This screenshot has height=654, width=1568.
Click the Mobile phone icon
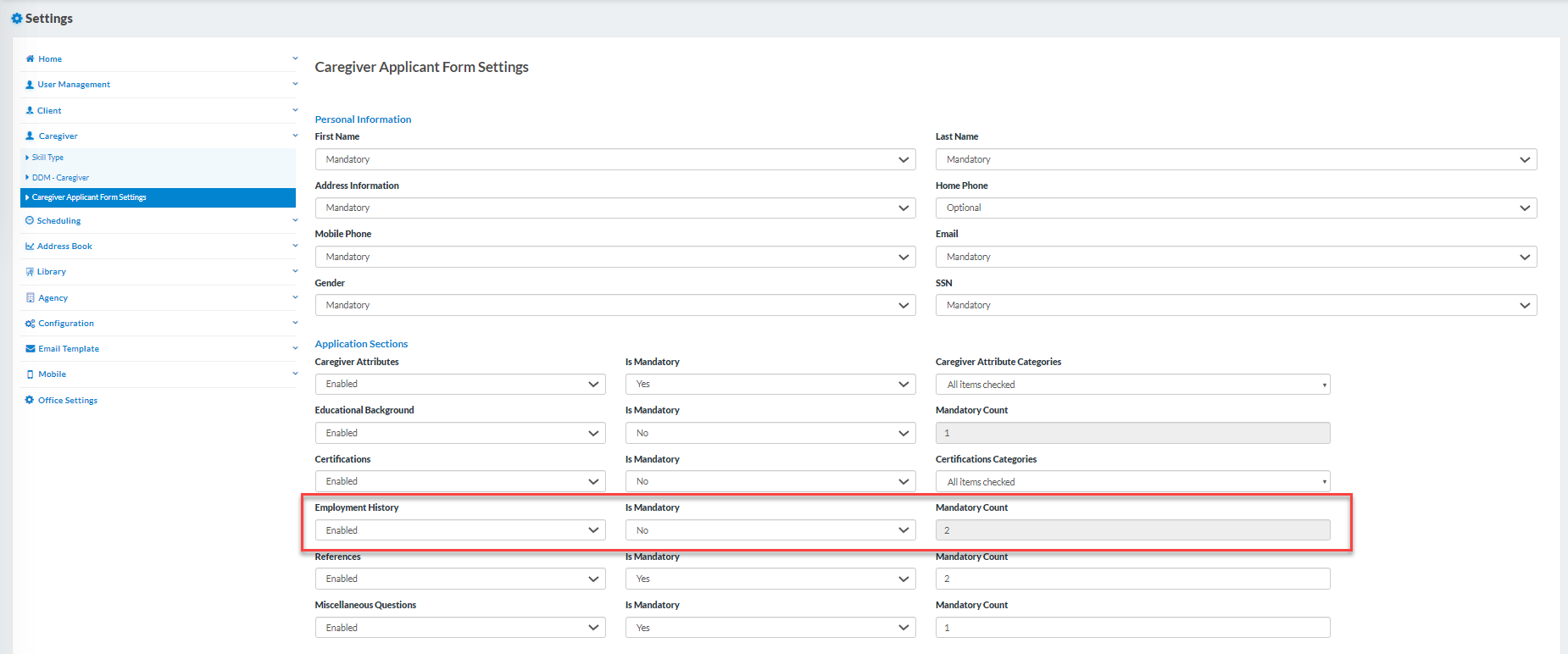point(31,374)
